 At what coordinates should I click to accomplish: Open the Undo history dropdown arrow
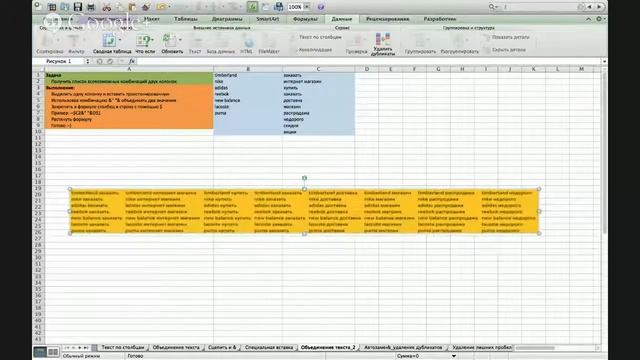(169, 7)
